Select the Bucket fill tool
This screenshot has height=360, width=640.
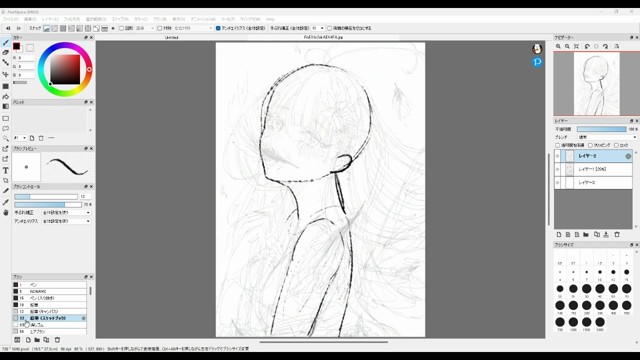click(6, 96)
